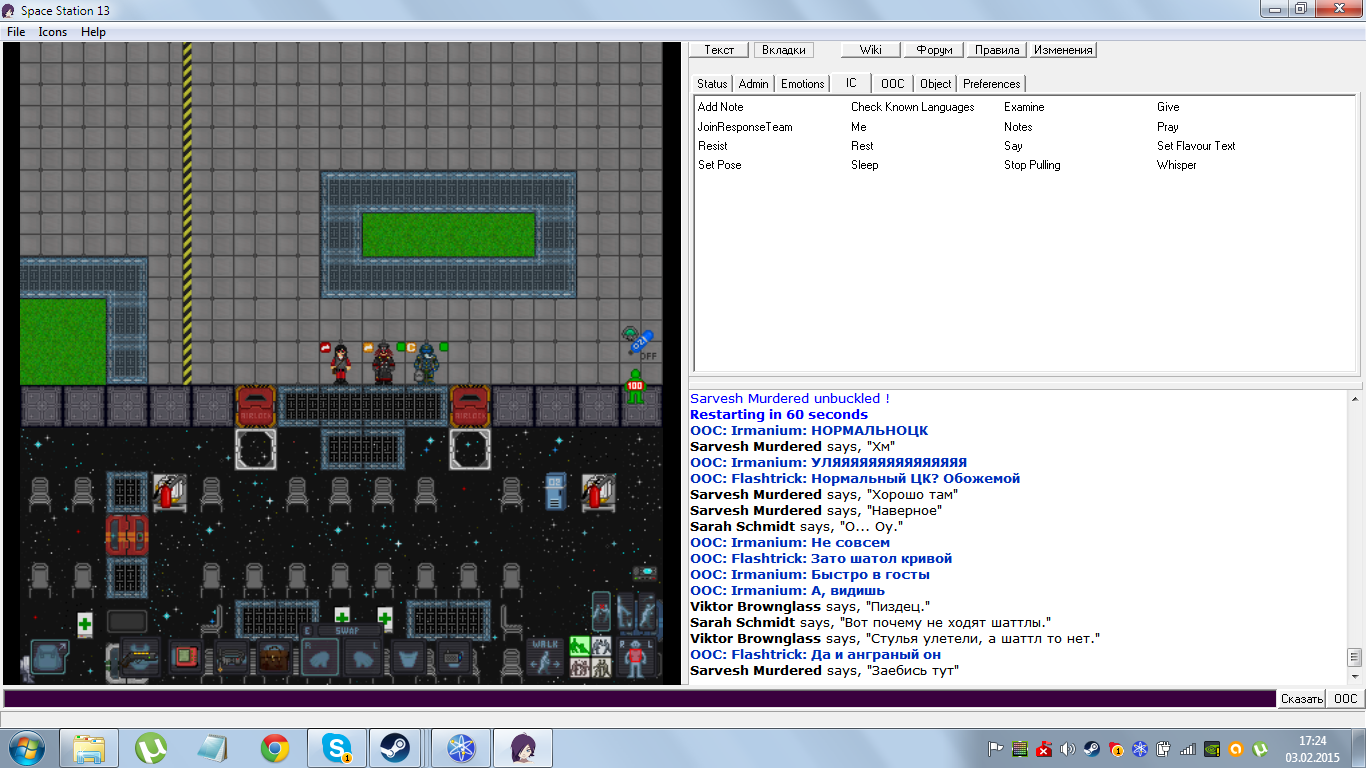Click the belt slot in the HUD
Viewport: 1366px width, 768px height.
(x=231, y=656)
